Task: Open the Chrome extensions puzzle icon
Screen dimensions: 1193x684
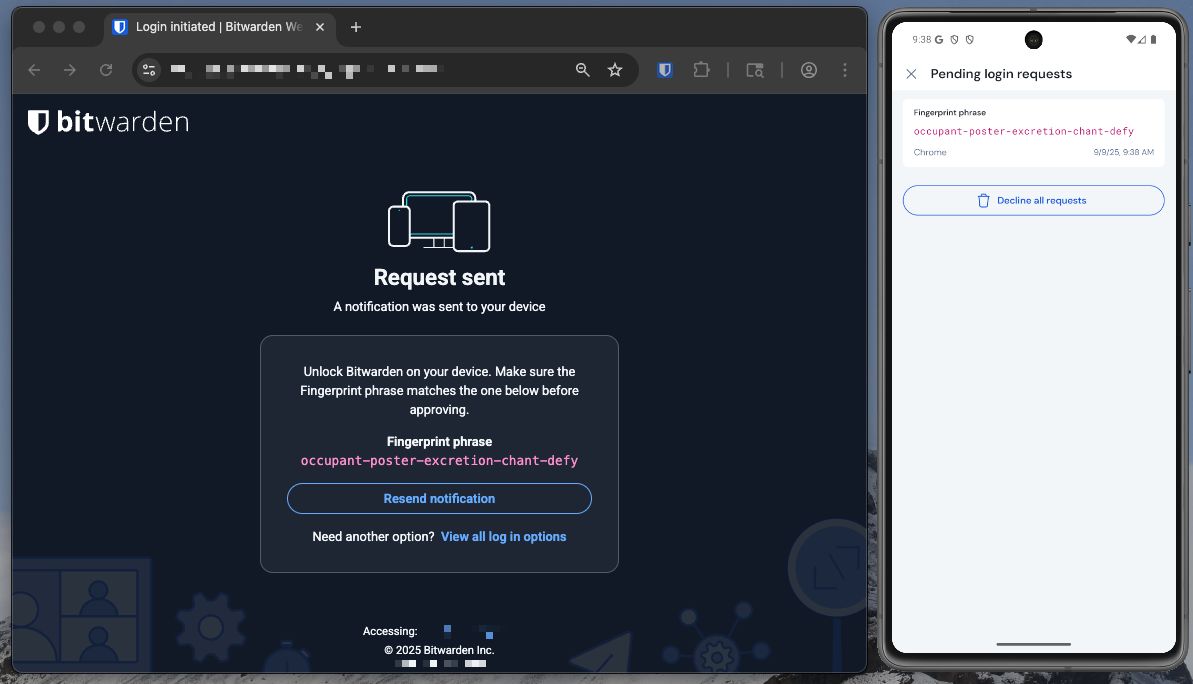Action: 701,70
